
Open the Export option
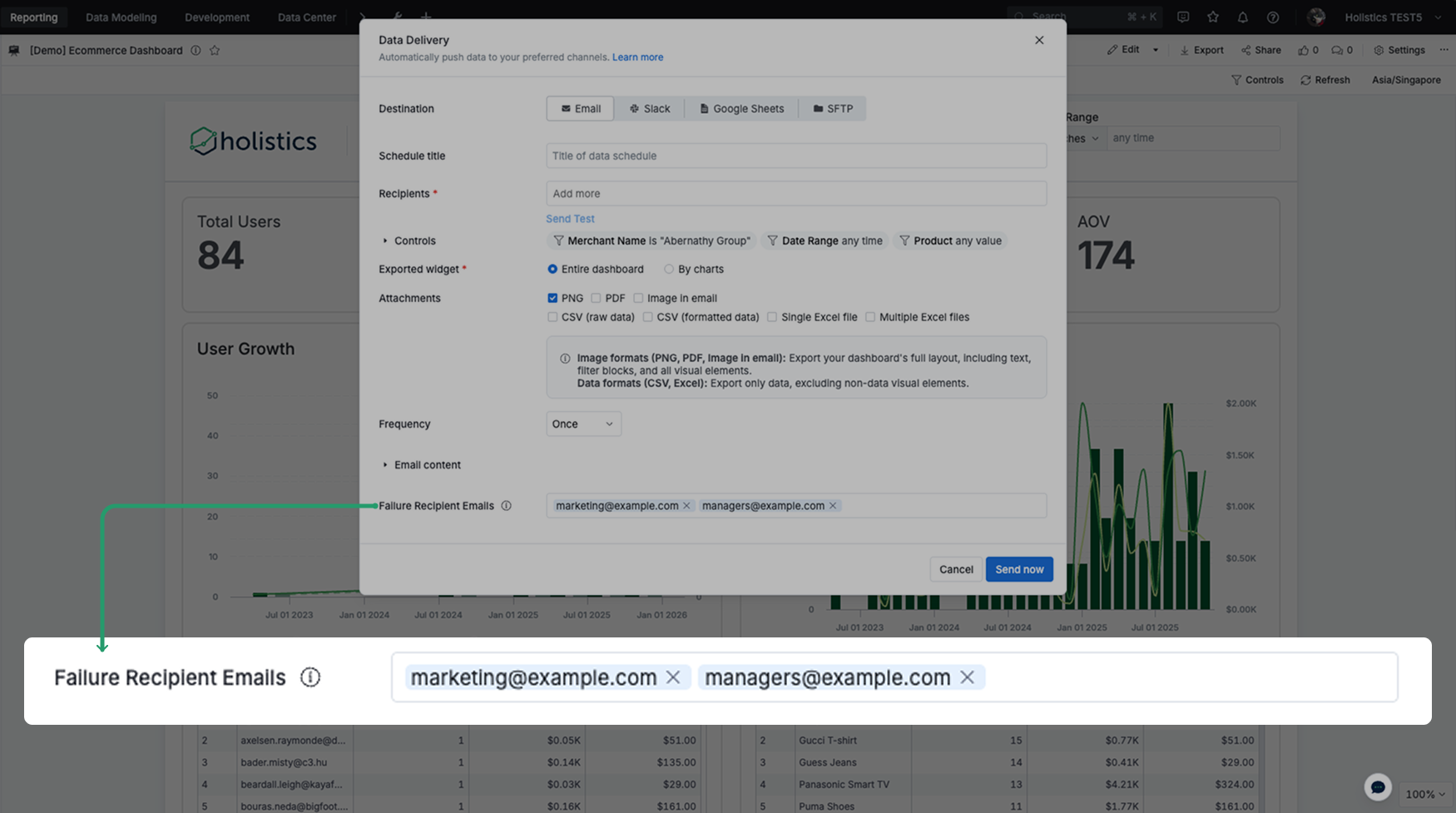coord(1201,50)
